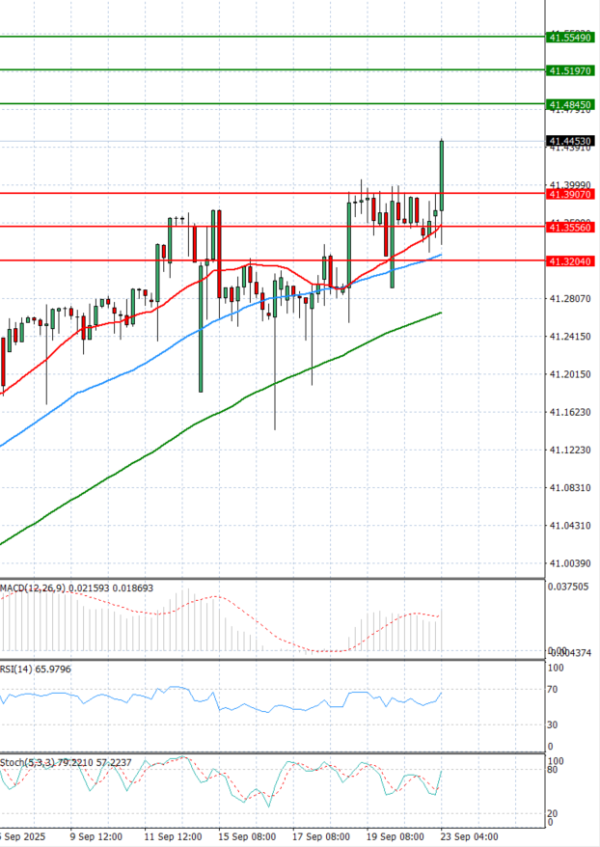Click the 15 Sep 08:00 time label

click(x=247, y=837)
